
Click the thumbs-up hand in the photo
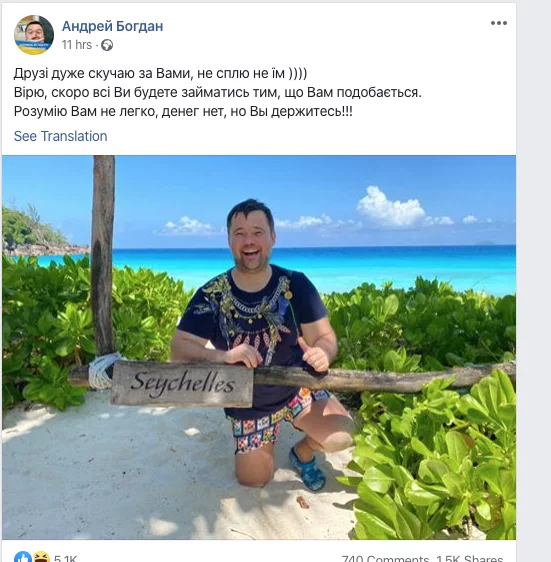pyautogui.click(x=313, y=355)
